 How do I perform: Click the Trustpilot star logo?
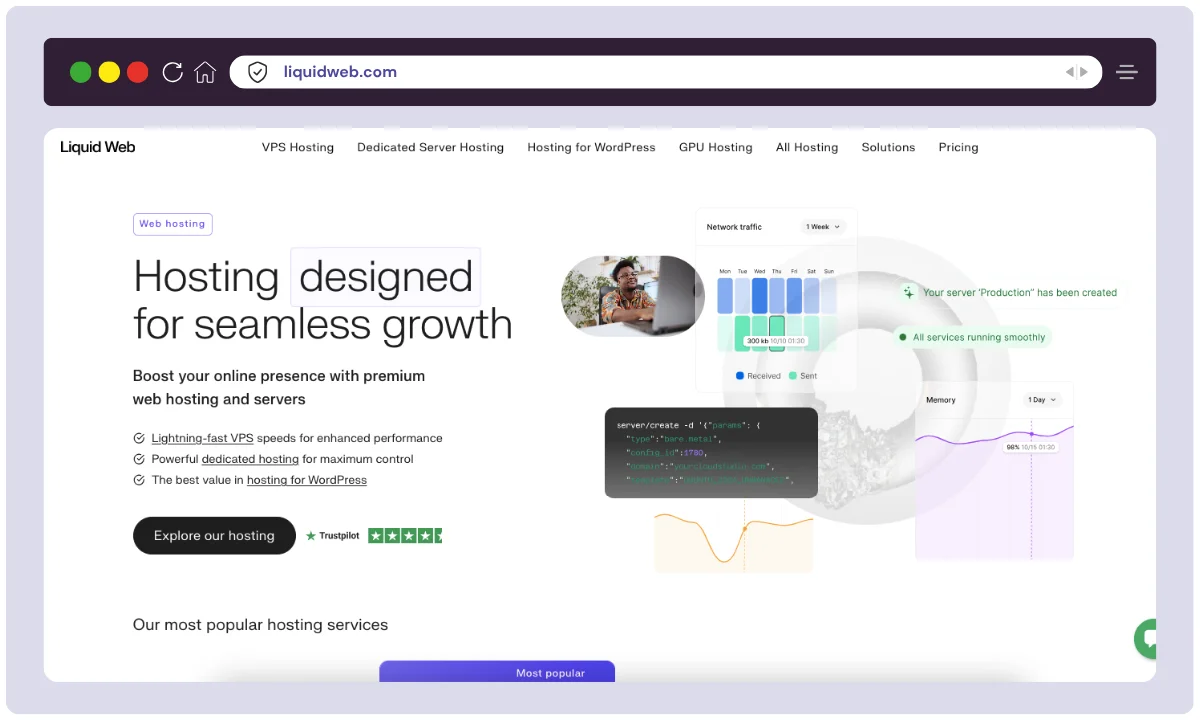[x=311, y=536]
